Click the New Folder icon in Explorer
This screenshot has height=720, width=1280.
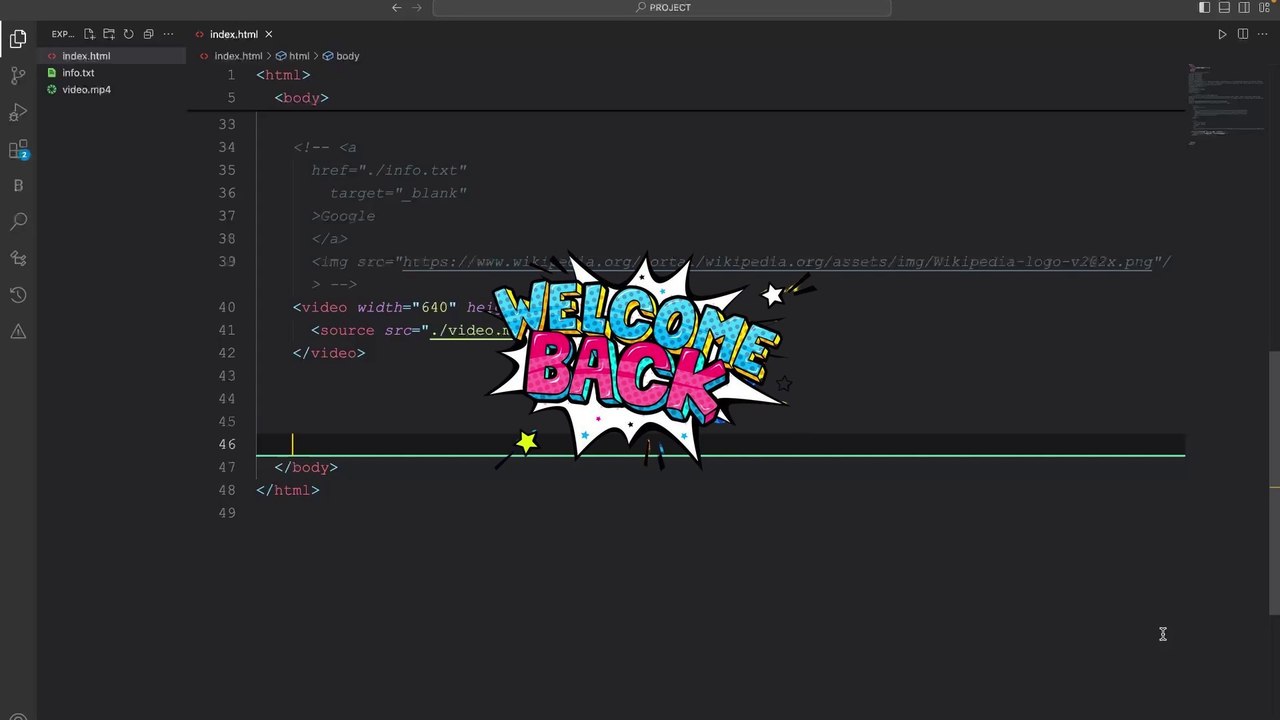coord(109,34)
